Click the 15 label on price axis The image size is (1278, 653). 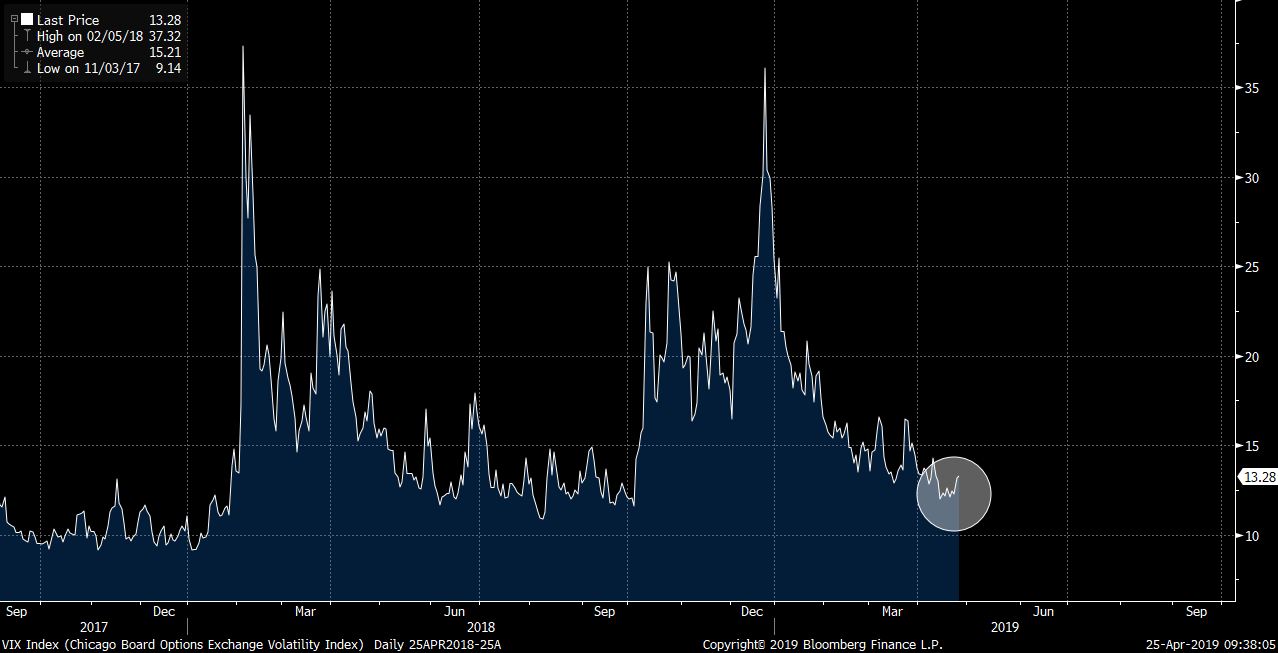tap(1250, 446)
